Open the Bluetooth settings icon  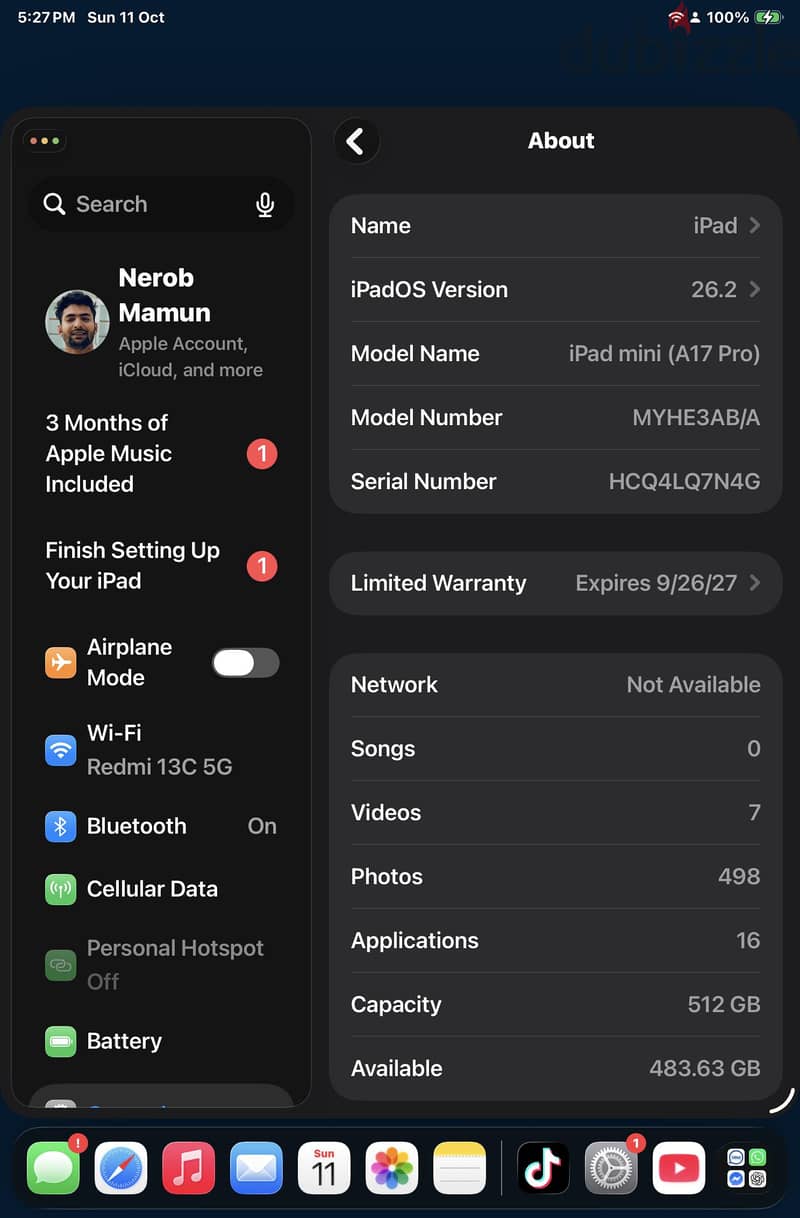[61, 826]
